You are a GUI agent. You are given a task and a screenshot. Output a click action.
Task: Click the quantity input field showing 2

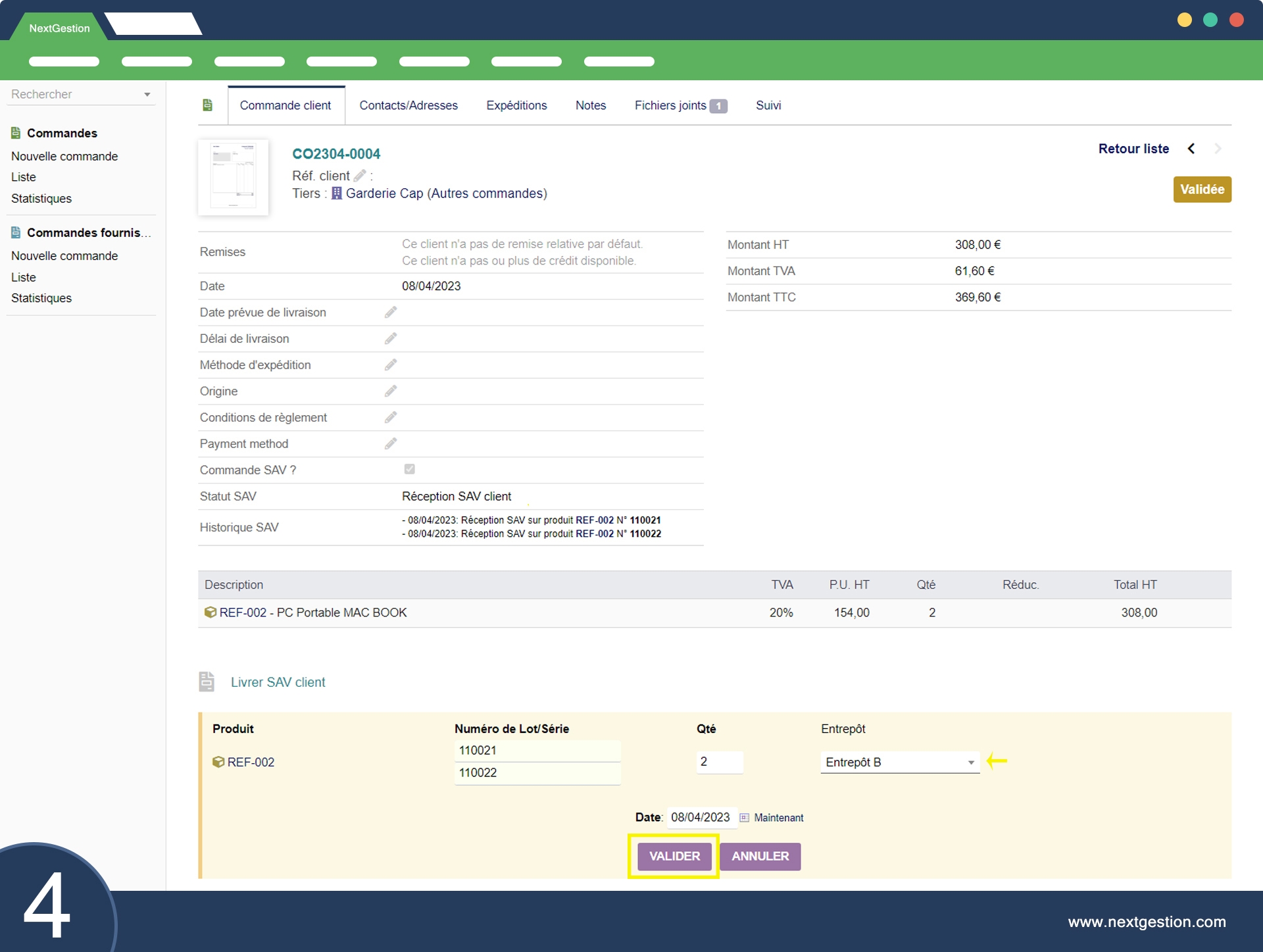pyautogui.click(x=719, y=762)
